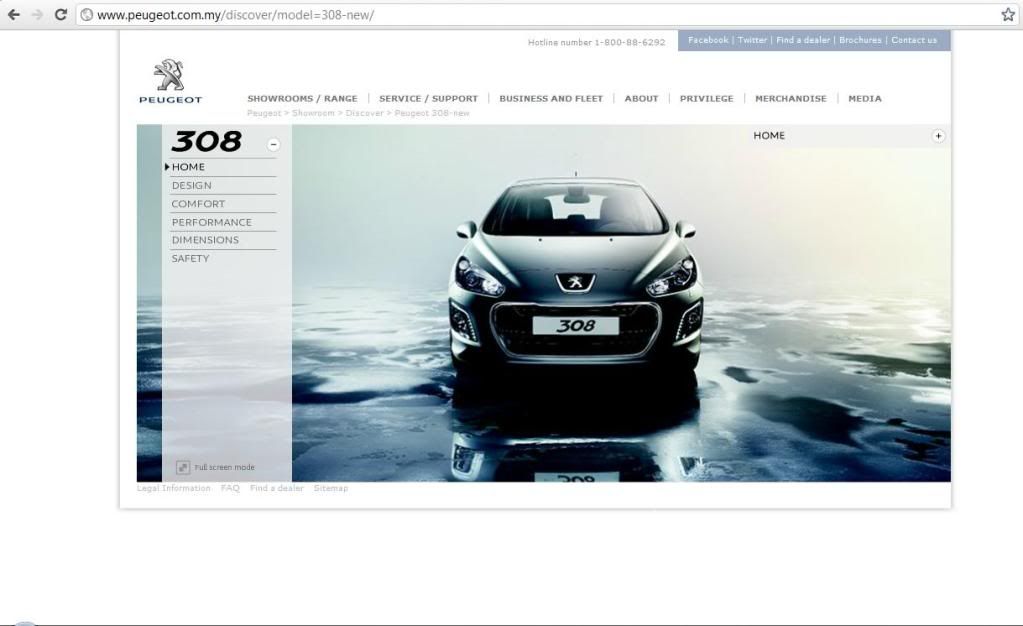This screenshot has width=1023, height=626.
Task: Click the Facebook link in top bar
Action: (x=708, y=40)
